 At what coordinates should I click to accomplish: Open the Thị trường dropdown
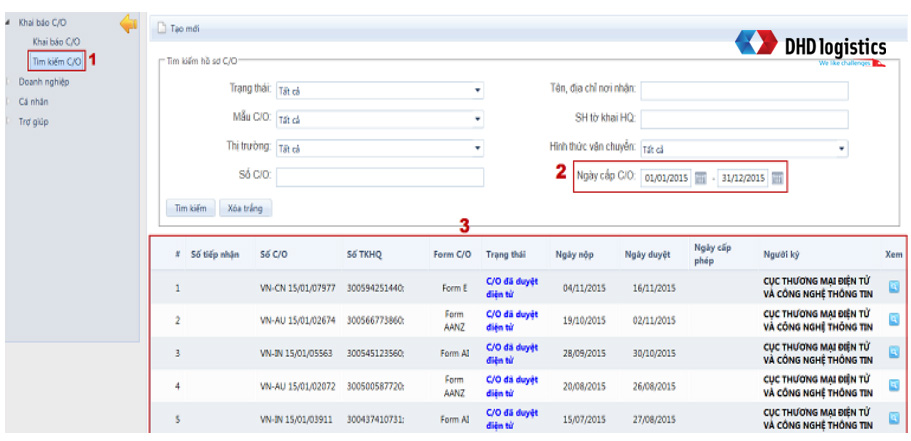379,149
